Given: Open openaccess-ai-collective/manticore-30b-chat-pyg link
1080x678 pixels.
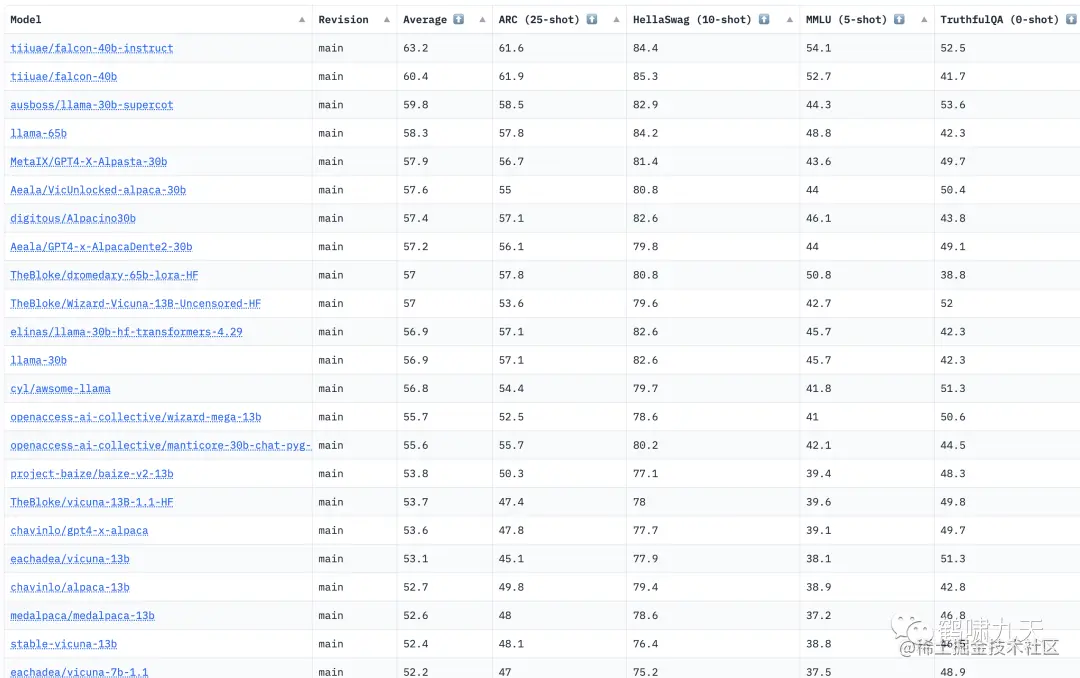Looking at the screenshot, I should [x=160, y=445].
